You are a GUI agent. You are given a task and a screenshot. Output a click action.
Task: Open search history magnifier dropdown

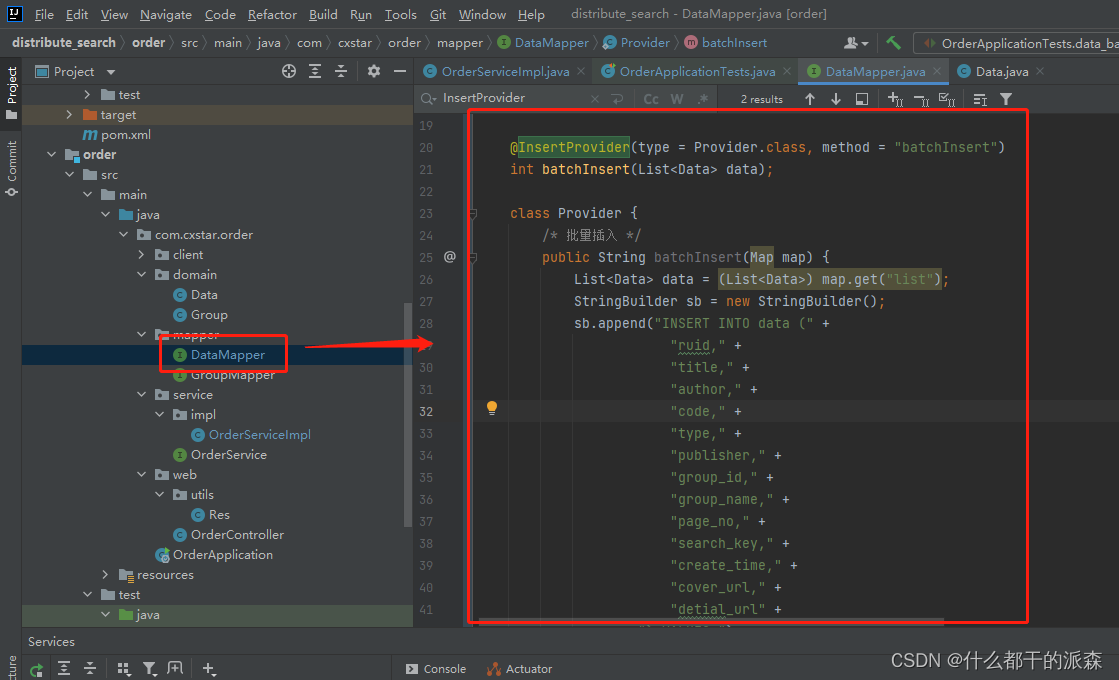tap(427, 98)
